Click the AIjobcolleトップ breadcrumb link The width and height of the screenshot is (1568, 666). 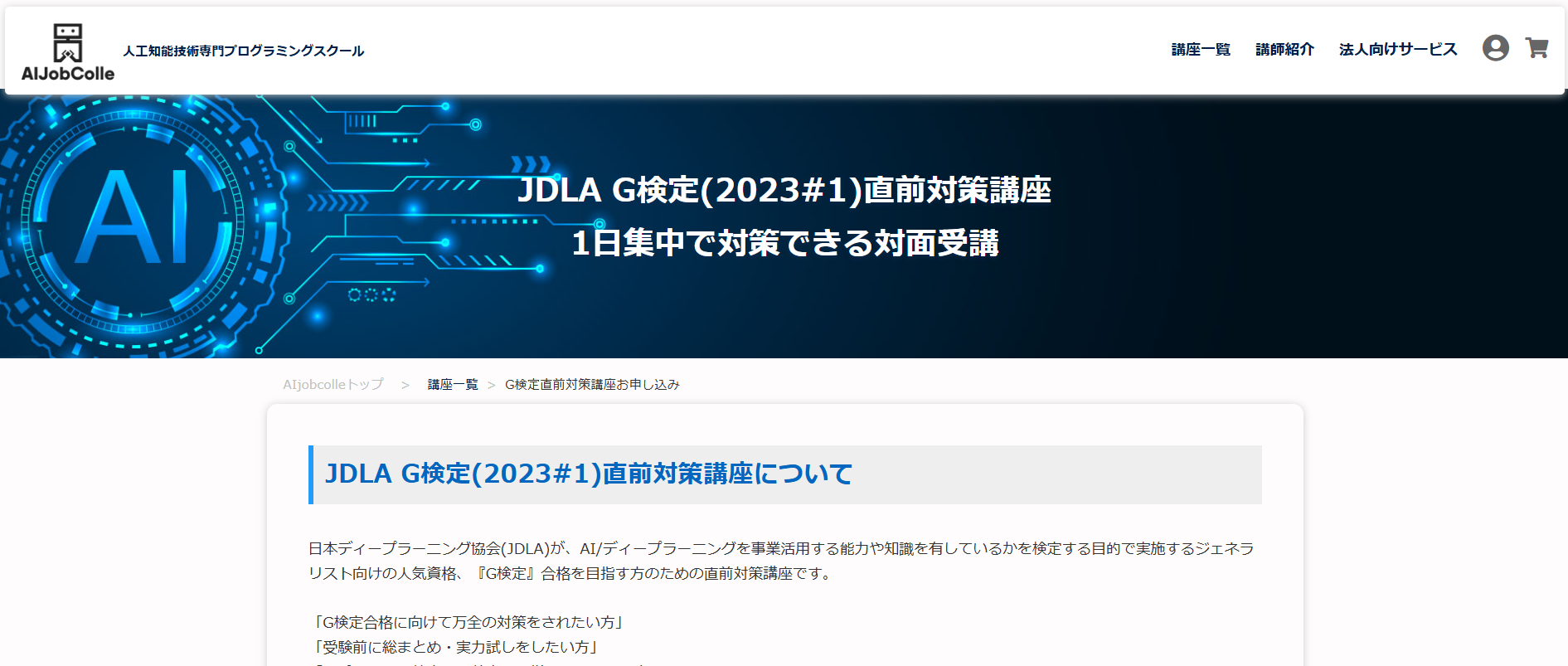pyautogui.click(x=333, y=385)
